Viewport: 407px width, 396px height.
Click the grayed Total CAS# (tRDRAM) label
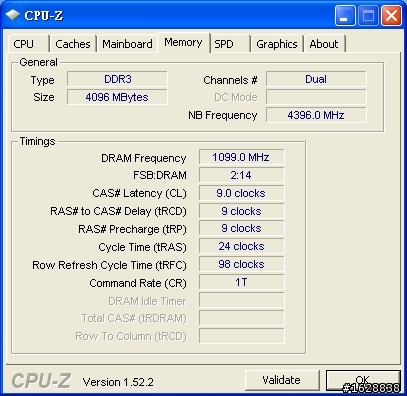point(134,319)
